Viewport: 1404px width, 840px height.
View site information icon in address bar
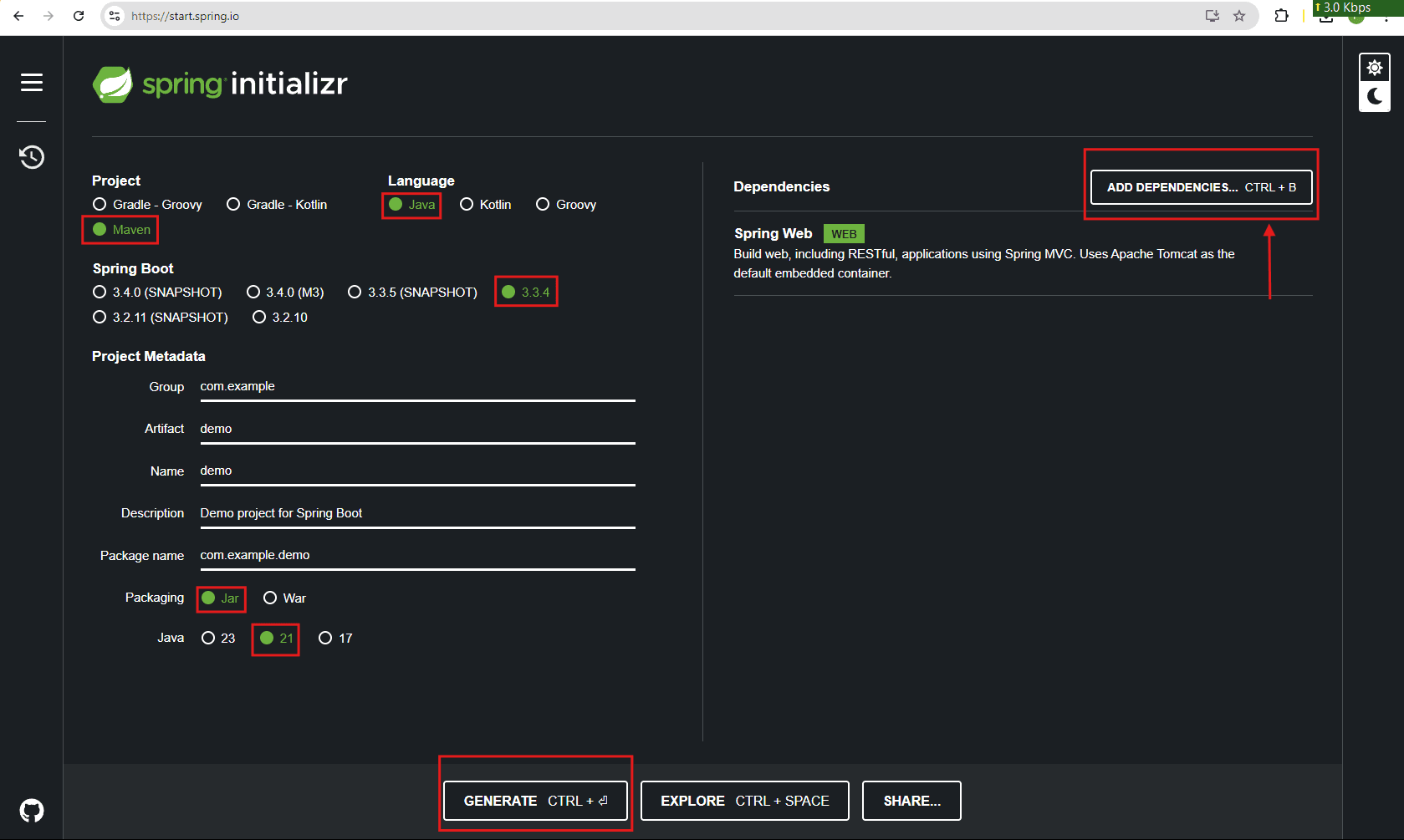coord(115,16)
